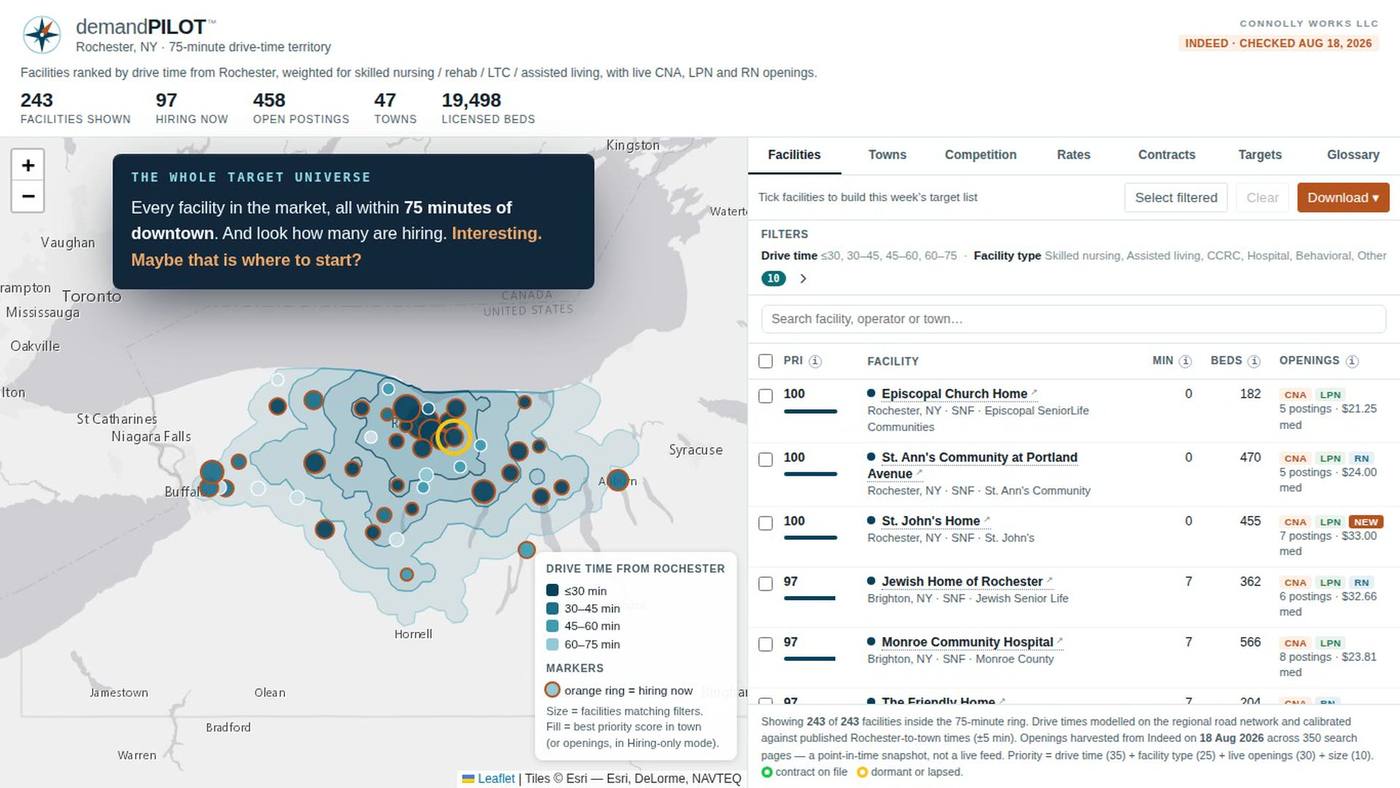
Task: Click RN badge on Jewish Home of Rochester row
Action: click(x=1361, y=583)
